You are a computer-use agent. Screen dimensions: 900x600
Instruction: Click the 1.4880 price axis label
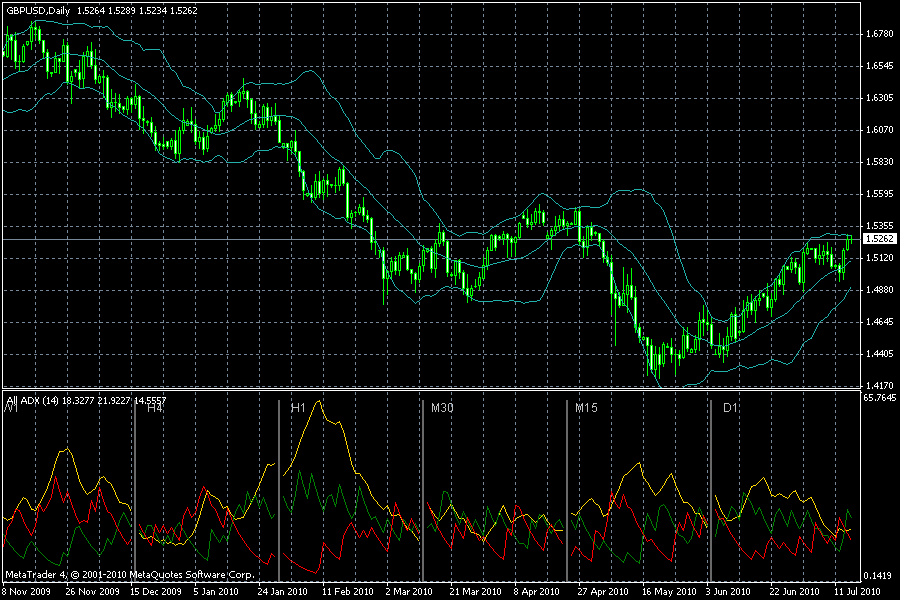pos(880,290)
